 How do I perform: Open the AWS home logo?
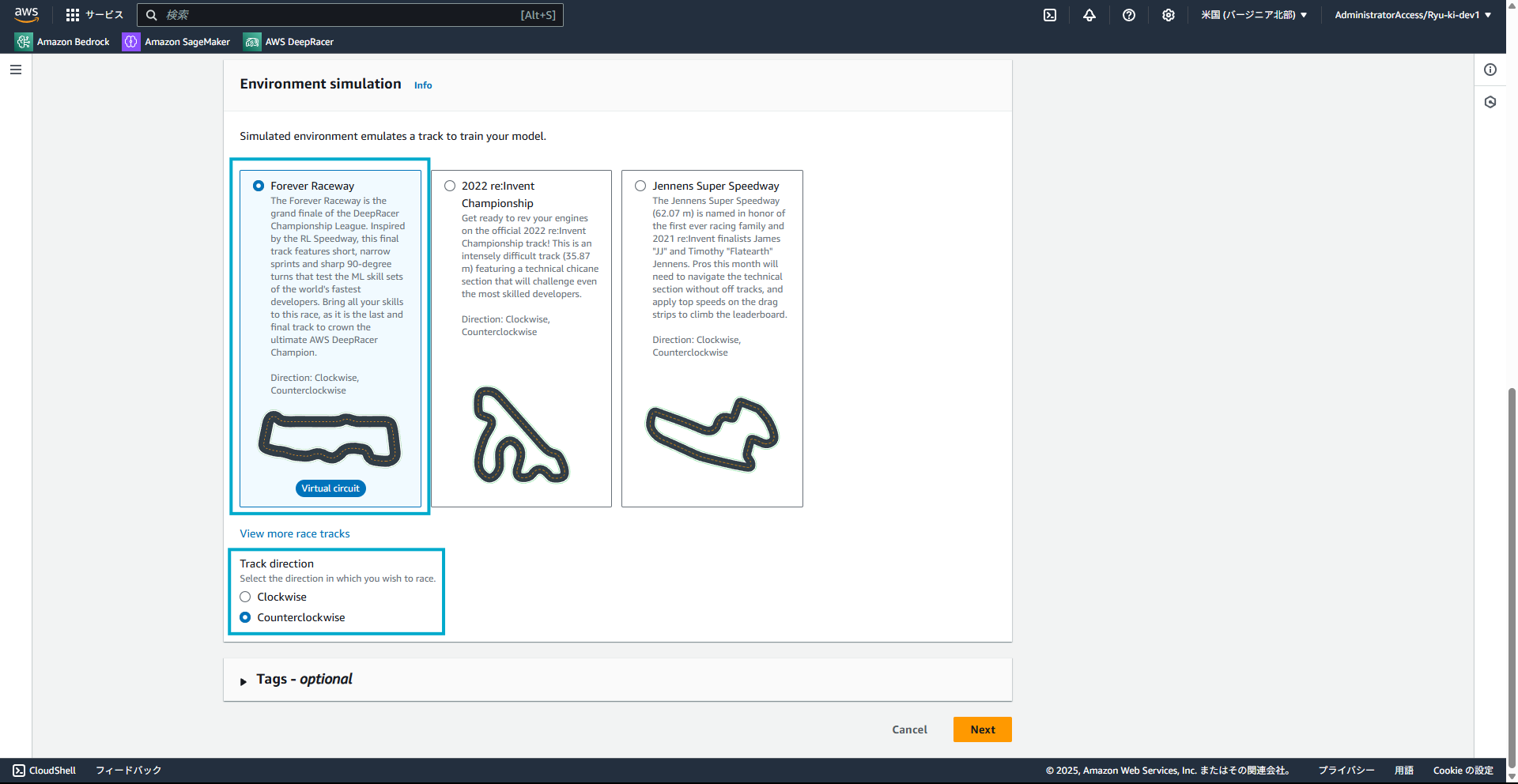[x=26, y=15]
